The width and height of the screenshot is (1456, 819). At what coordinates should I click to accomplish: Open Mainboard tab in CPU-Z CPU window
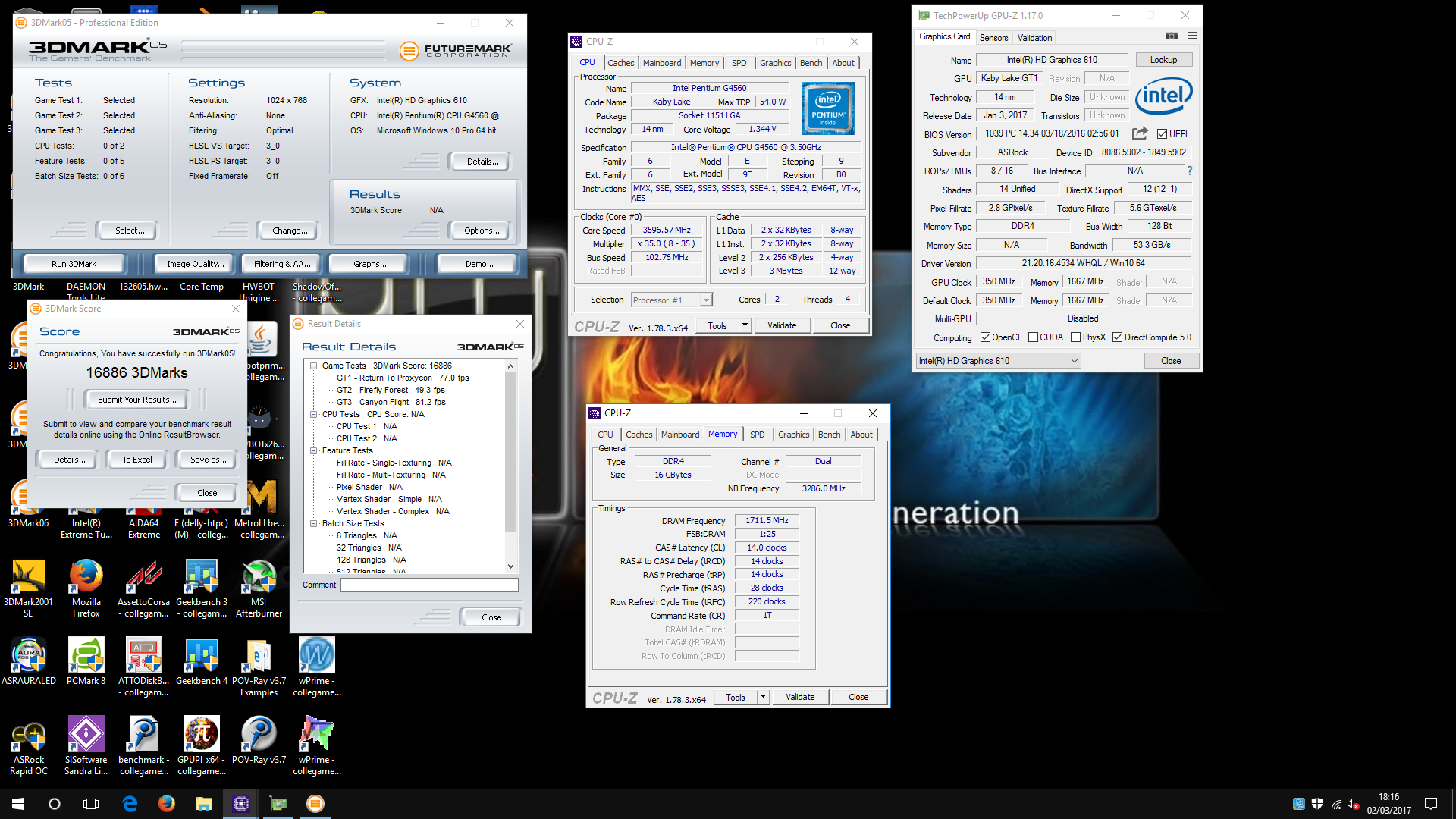pyautogui.click(x=662, y=63)
